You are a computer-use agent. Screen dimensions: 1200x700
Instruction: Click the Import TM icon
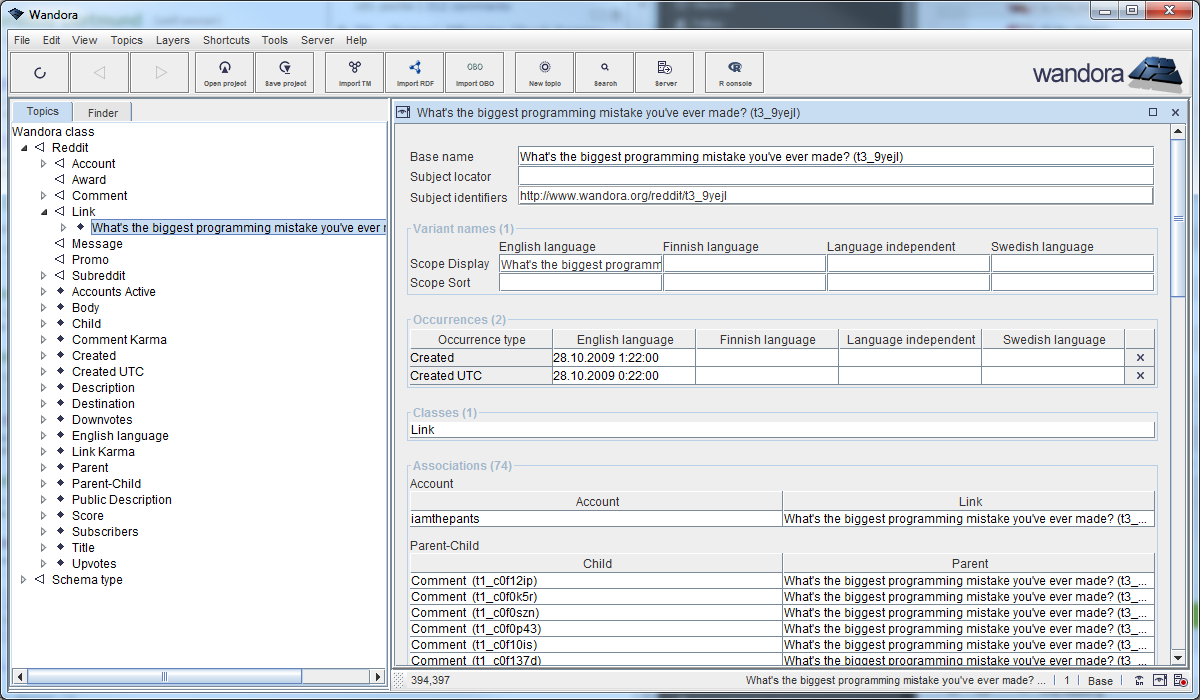click(x=355, y=73)
